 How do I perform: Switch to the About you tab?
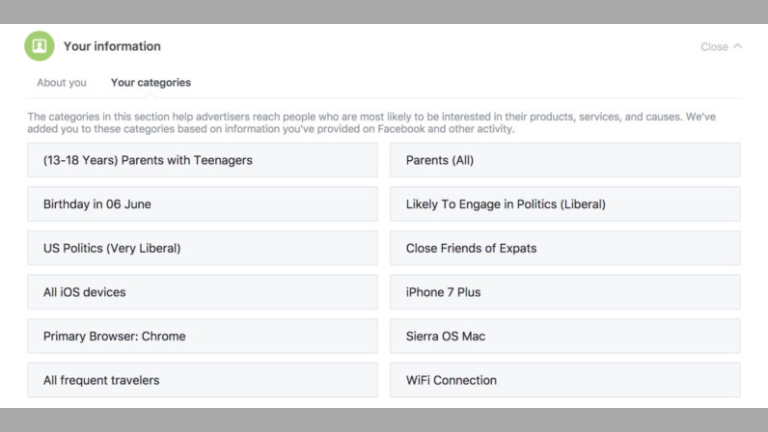coord(61,83)
